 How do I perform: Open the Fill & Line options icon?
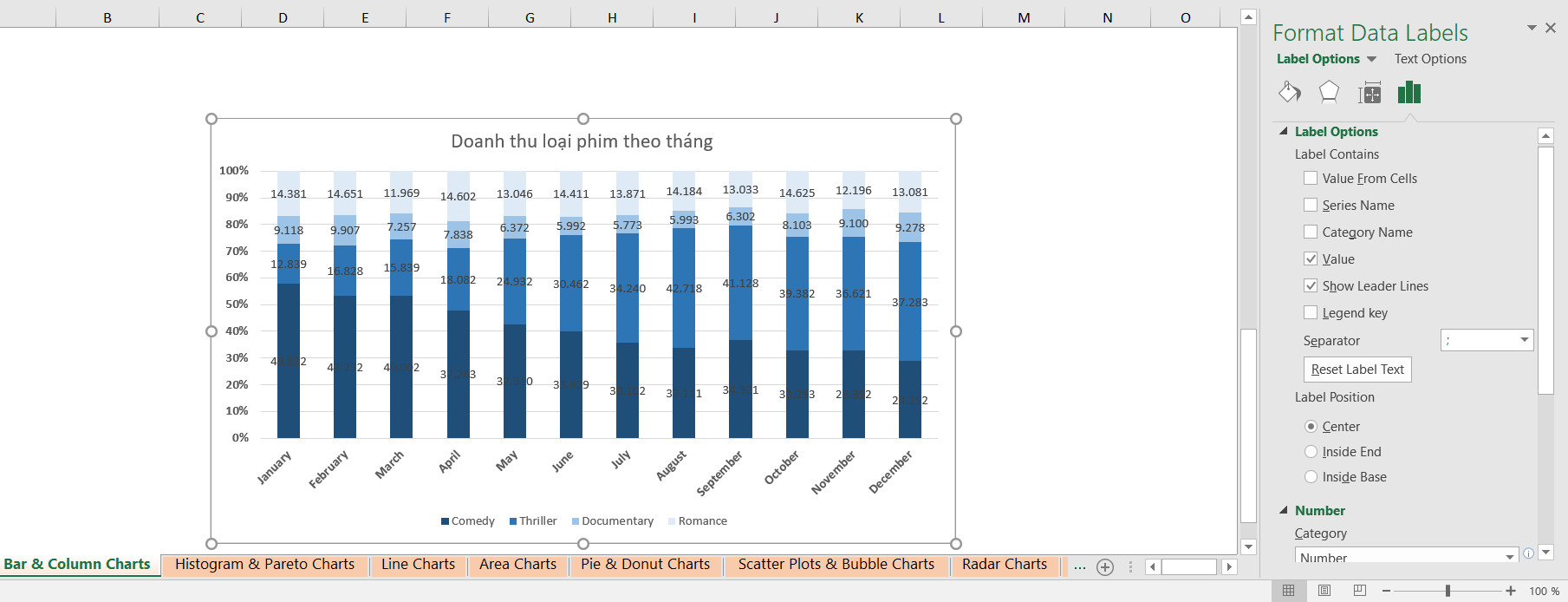[x=1290, y=92]
